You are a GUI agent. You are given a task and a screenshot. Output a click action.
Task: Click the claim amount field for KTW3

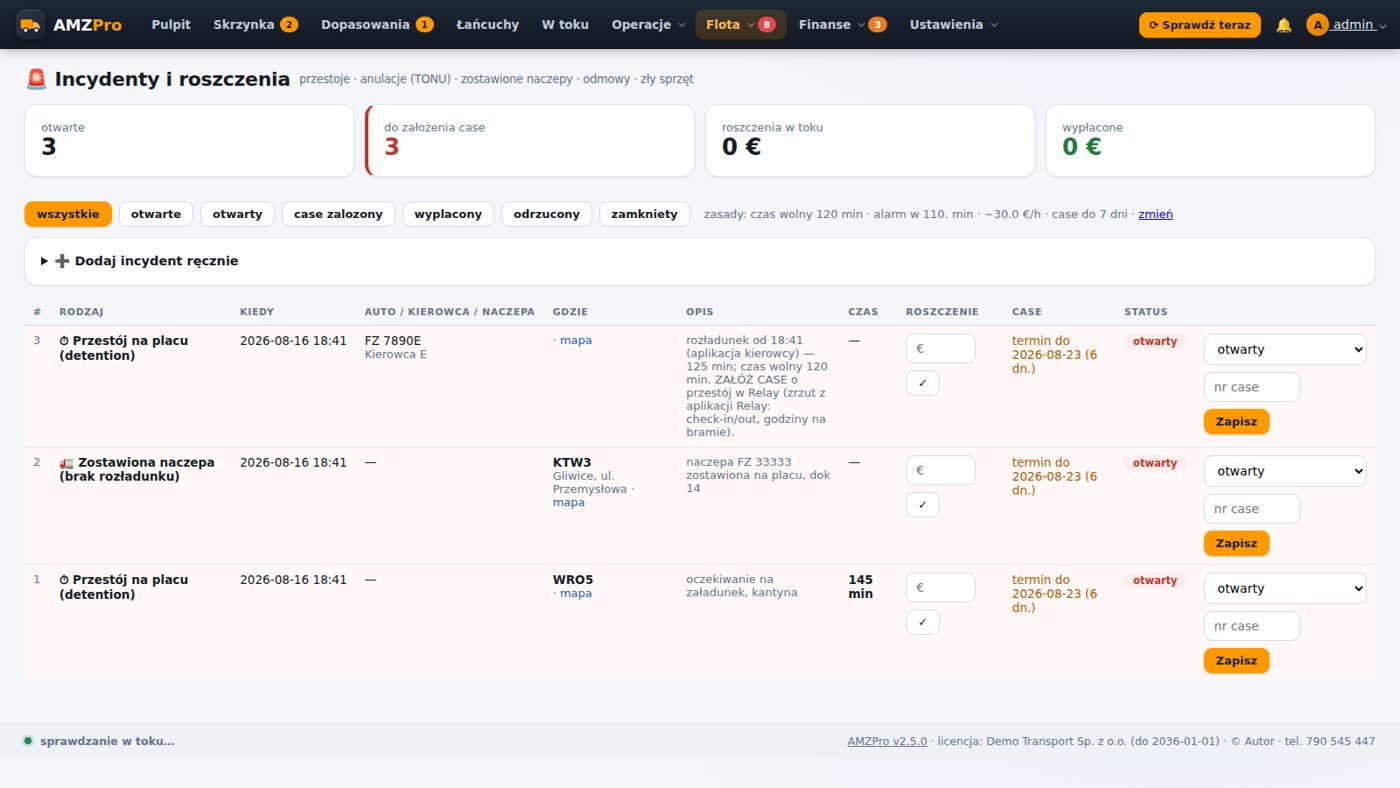click(x=940, y=471)
